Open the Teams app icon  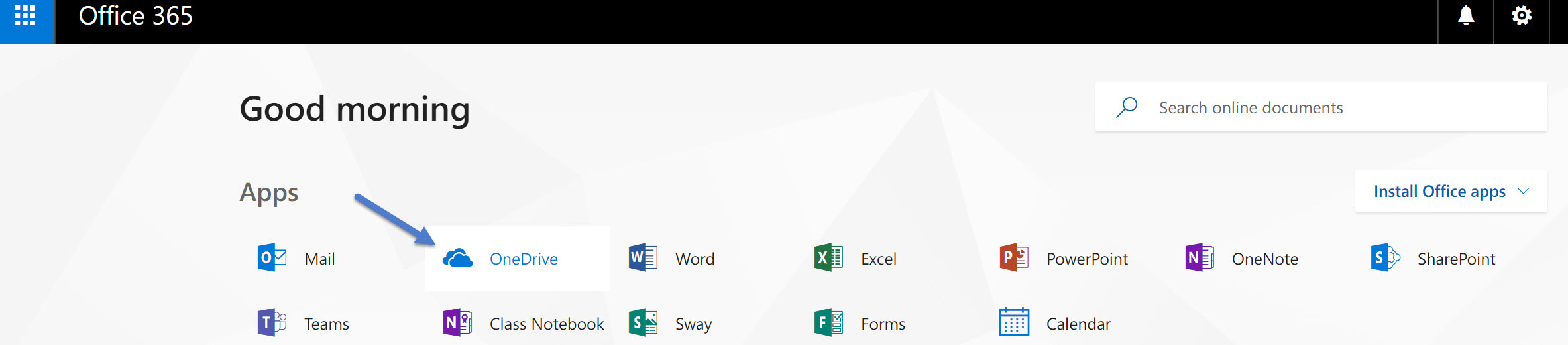272,323
